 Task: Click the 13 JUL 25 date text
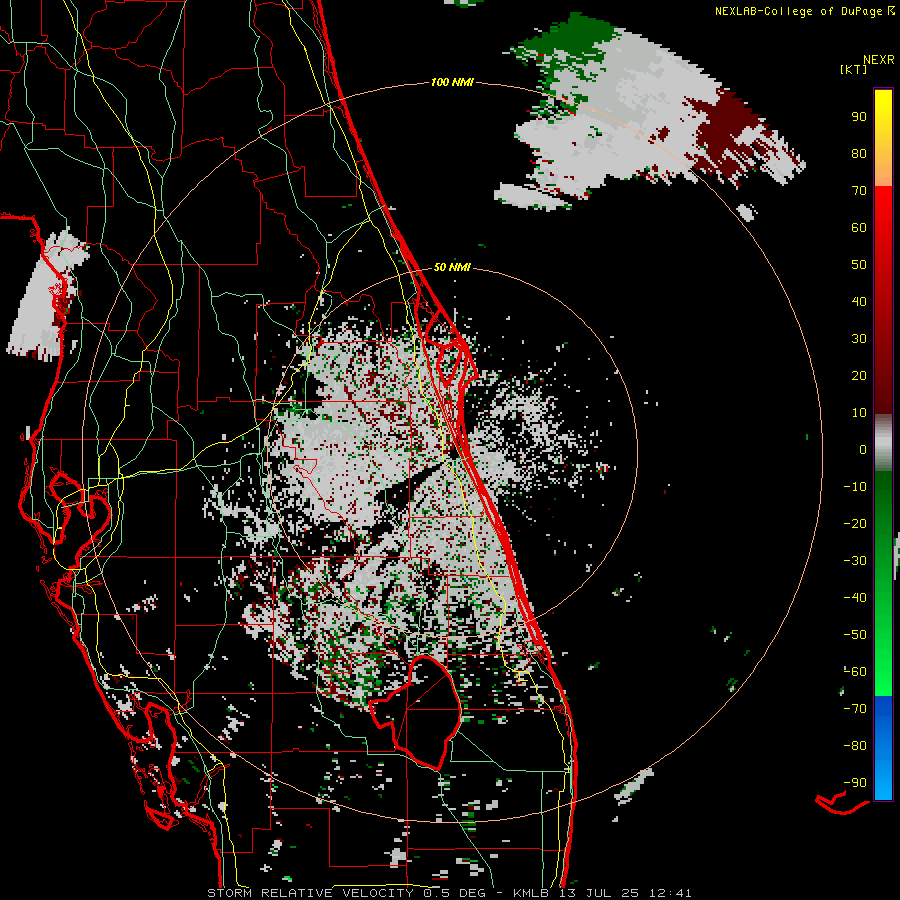click(598, 893)
